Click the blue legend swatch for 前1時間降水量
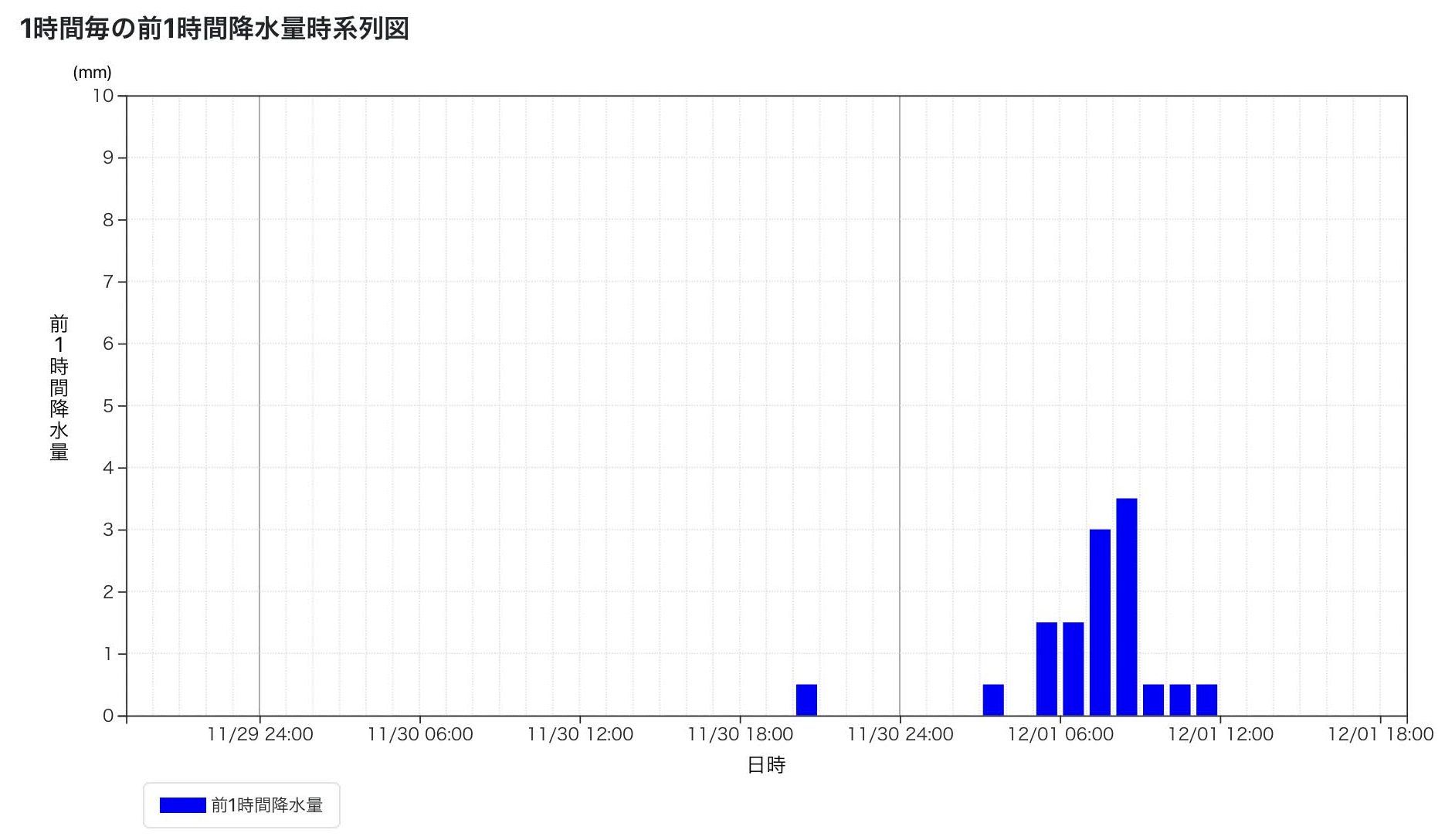 [x=182, y=805]
